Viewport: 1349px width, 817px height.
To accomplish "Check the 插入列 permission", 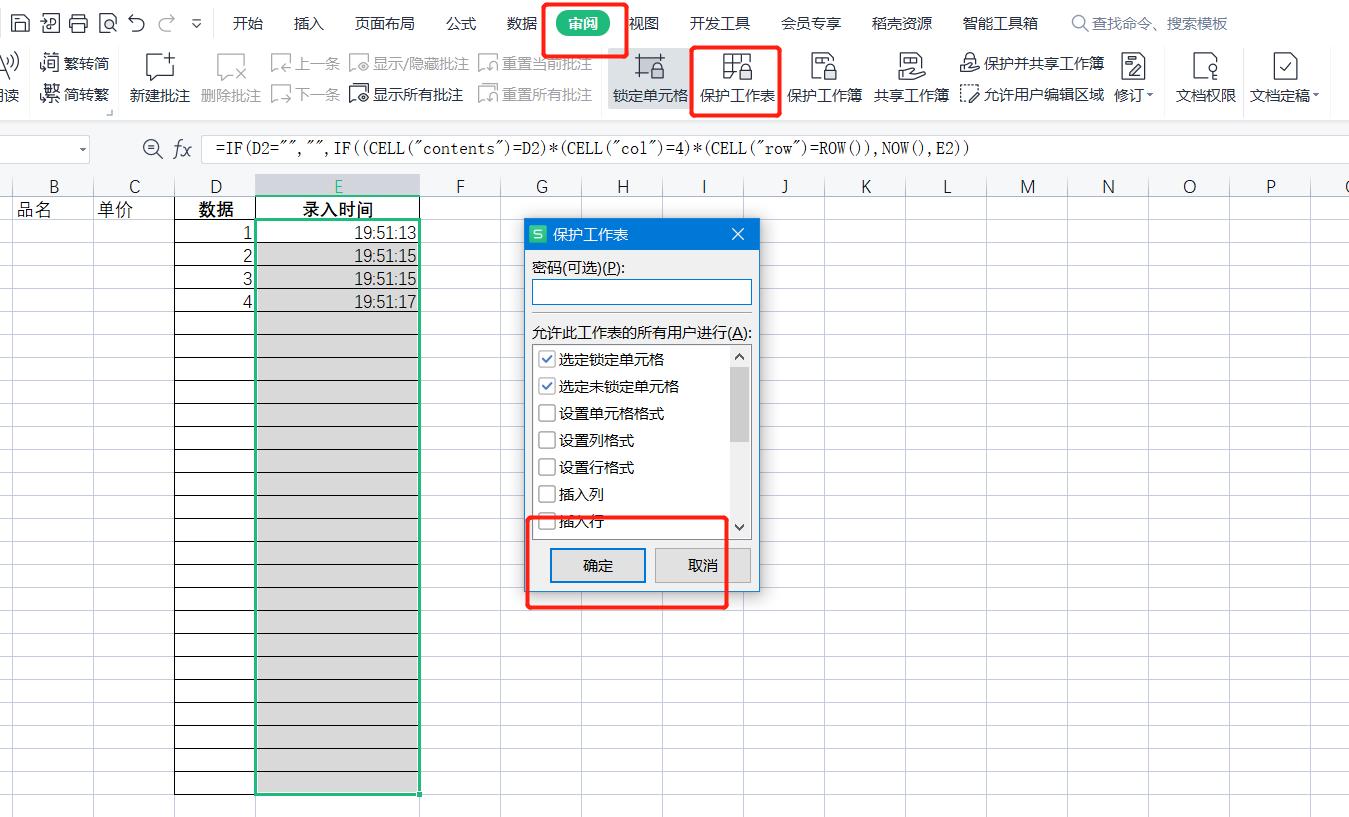I will coord(546,493).
